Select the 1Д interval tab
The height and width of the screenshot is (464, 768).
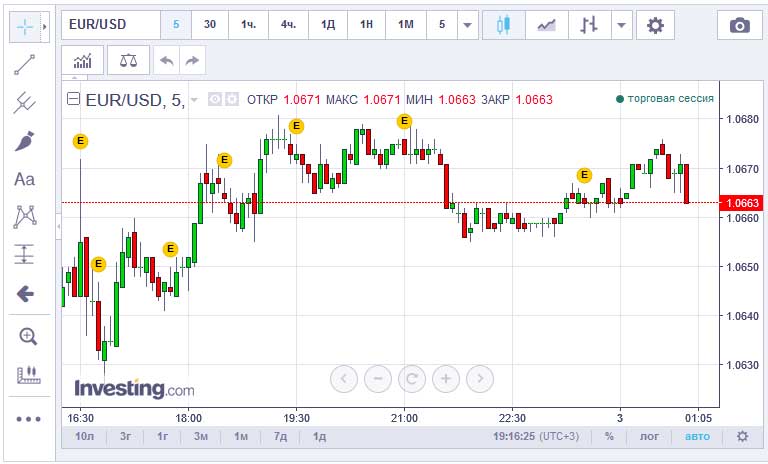[x=328, y=25]
